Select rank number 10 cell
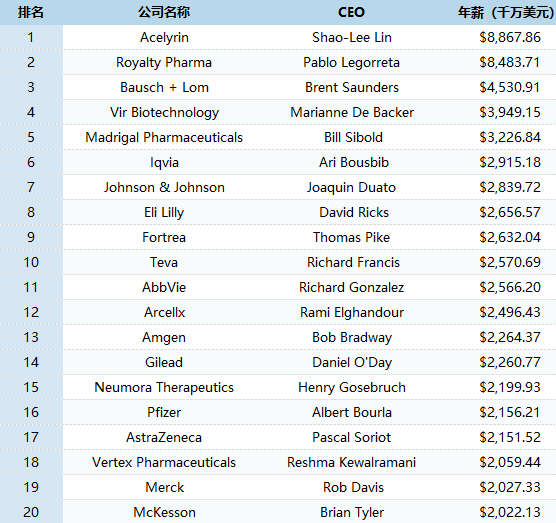The width and height of the screenshot is (556, 523). coord(31,262)
